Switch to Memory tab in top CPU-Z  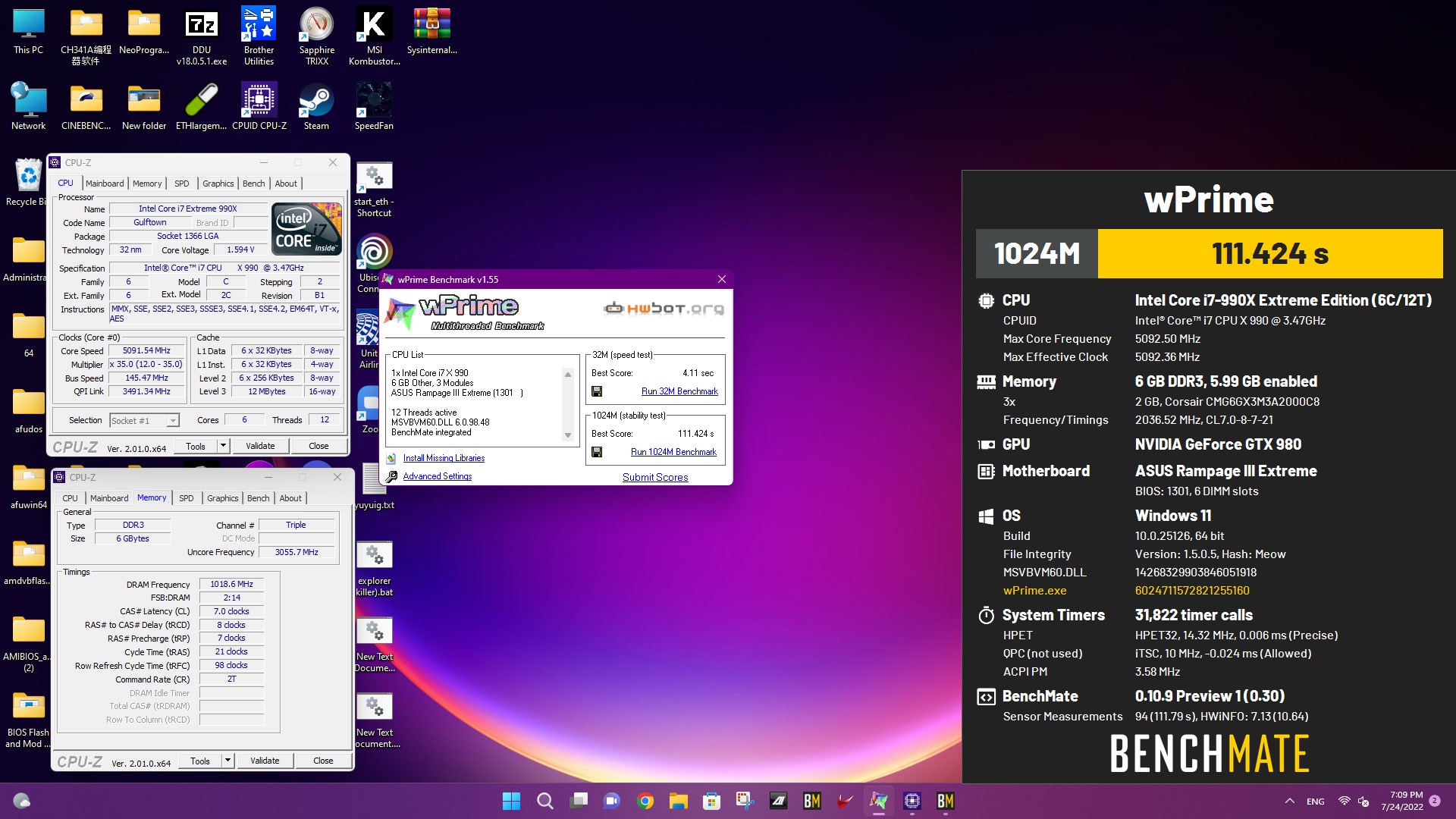tap(147, 184)
